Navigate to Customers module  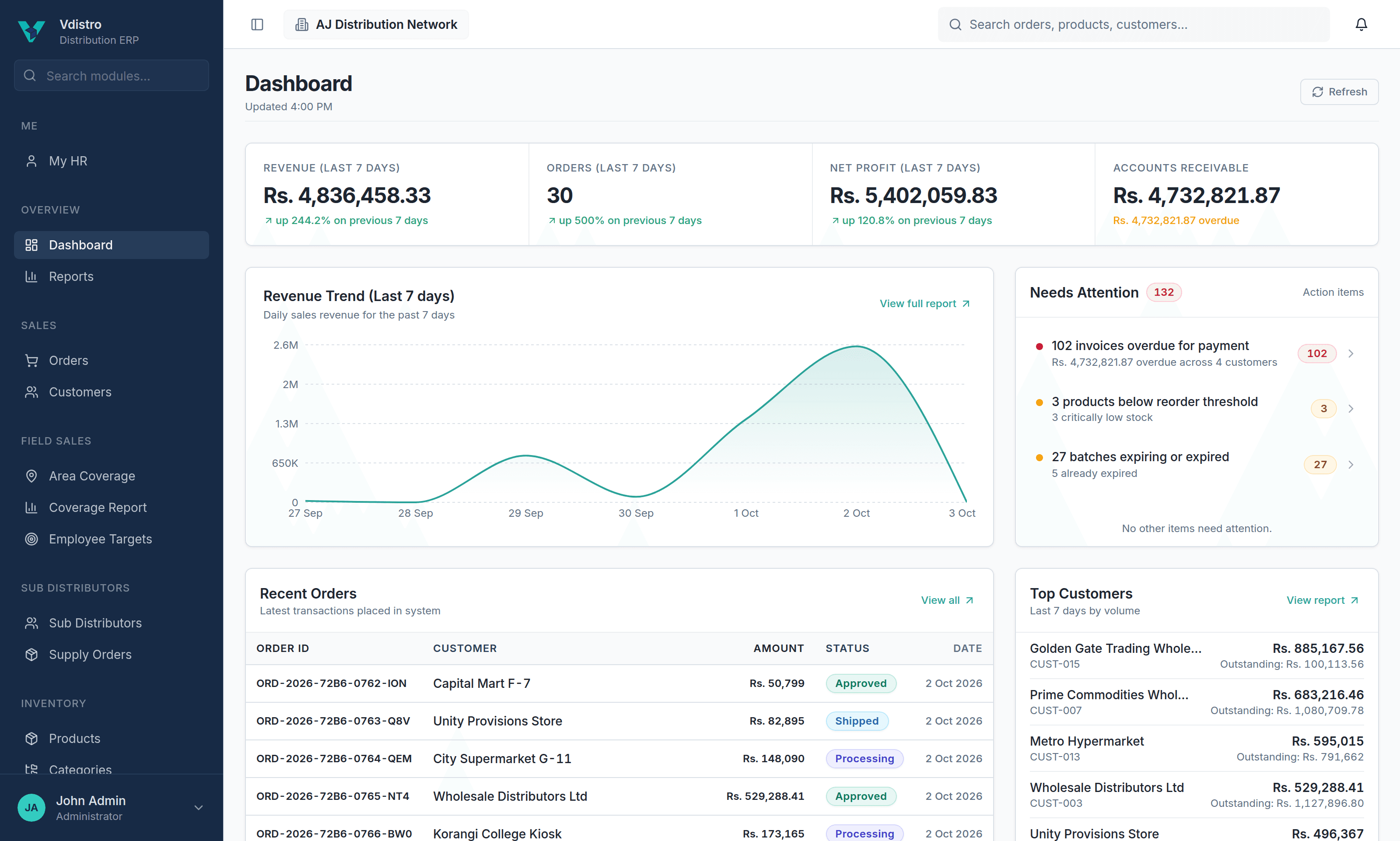(112, 392)
